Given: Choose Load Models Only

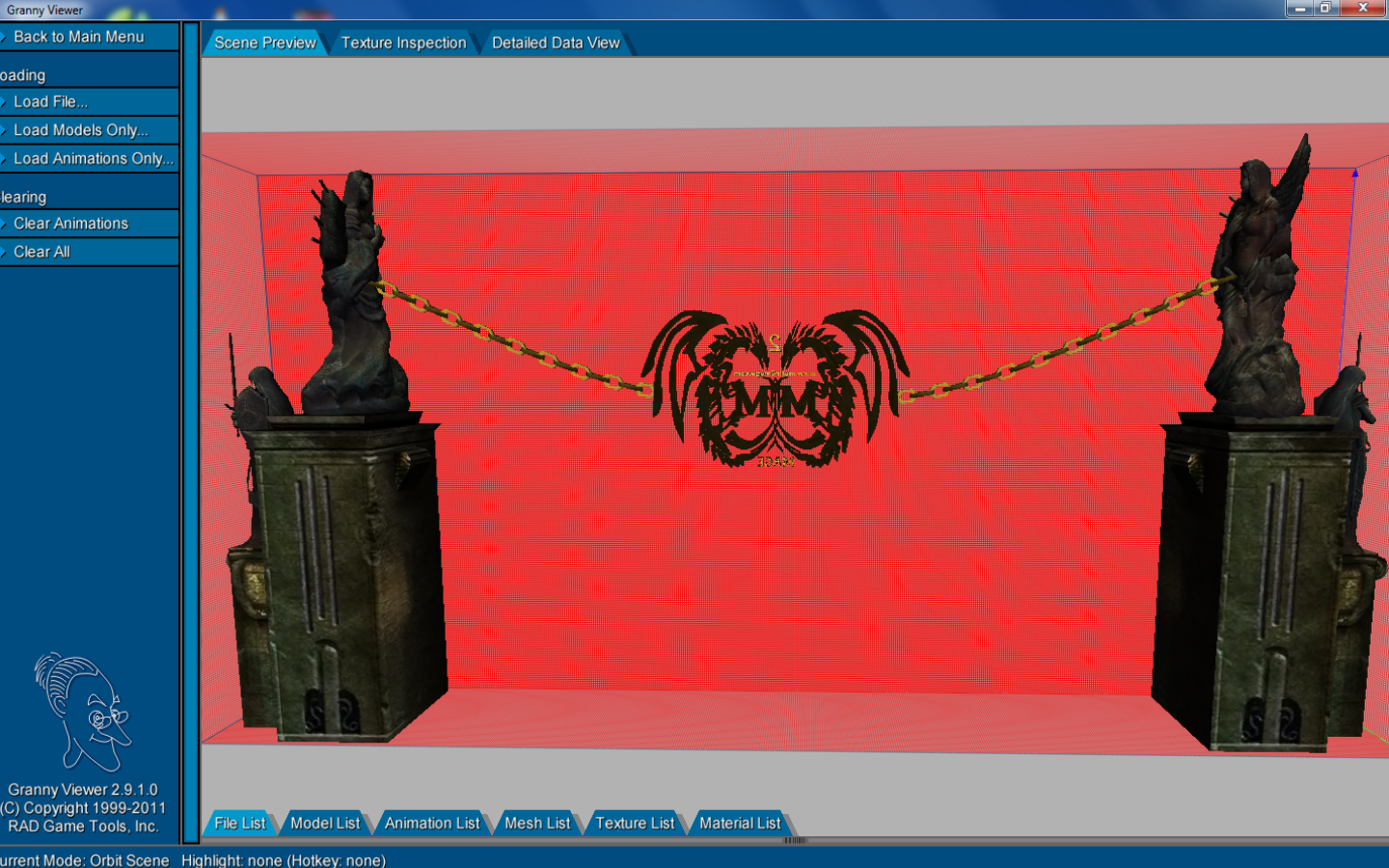Looking at the screenshot, I should point(89,130).
